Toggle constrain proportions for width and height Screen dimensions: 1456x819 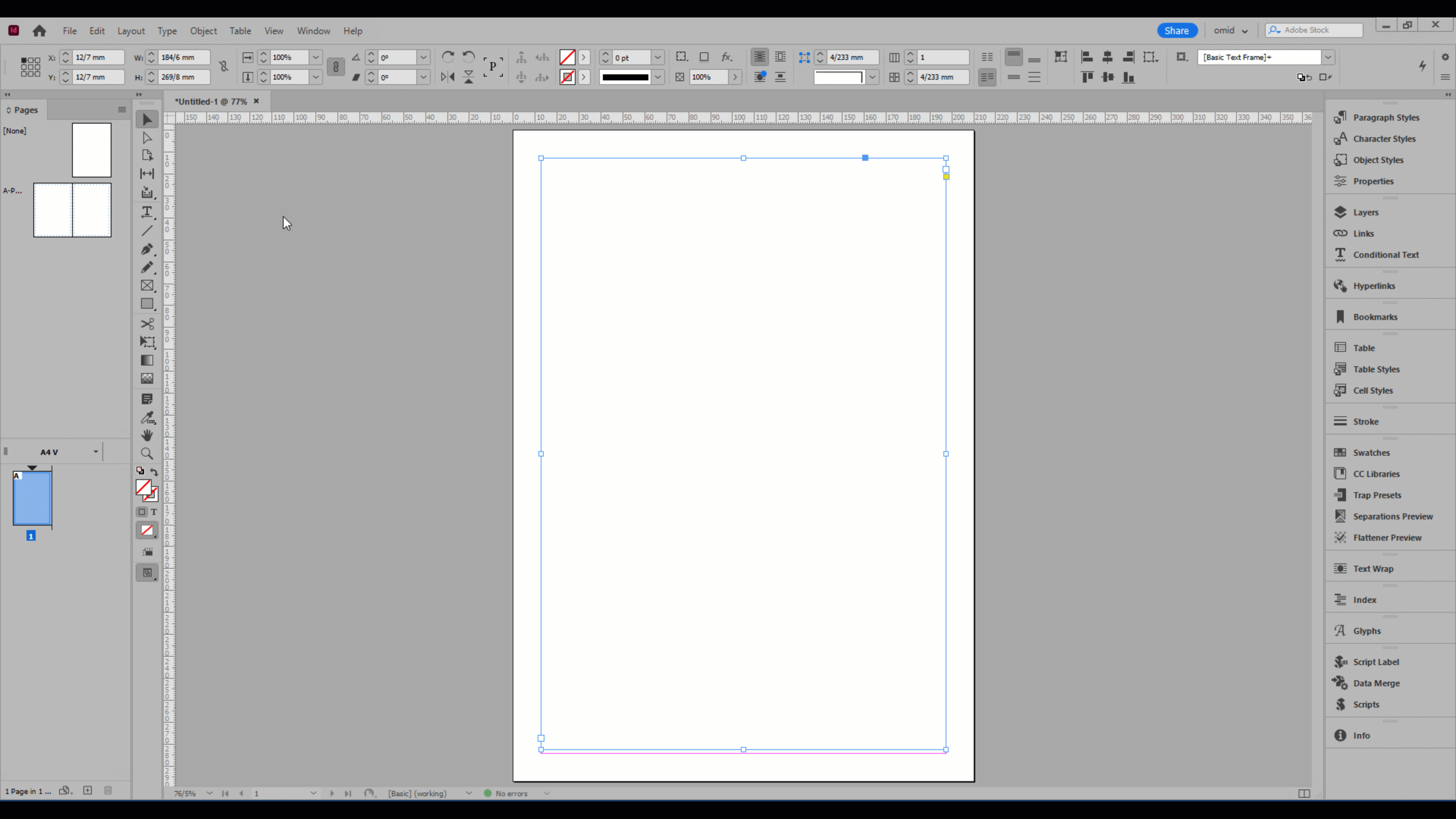pyautogui.click(x=224, y=67)
